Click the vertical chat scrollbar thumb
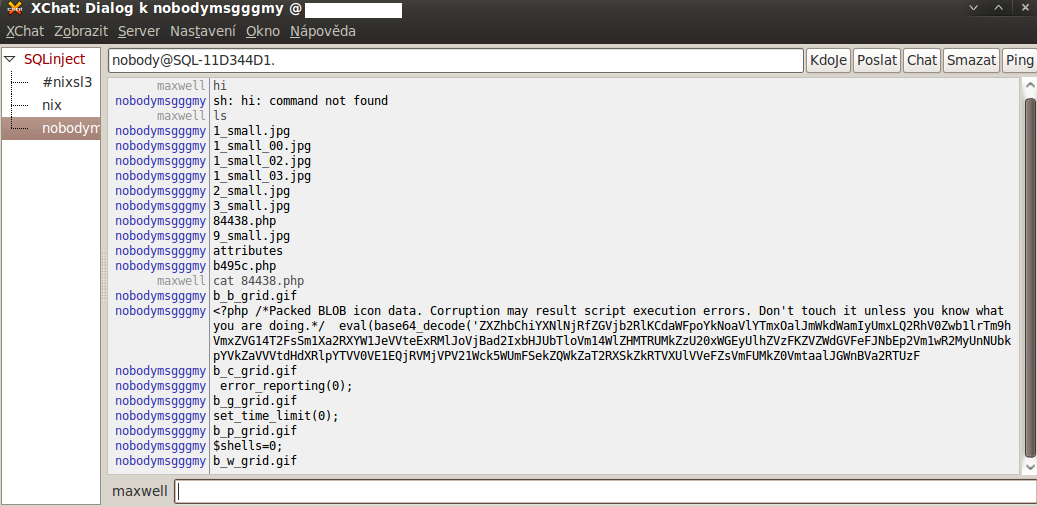The image size is (1037, 507). 1030,278
